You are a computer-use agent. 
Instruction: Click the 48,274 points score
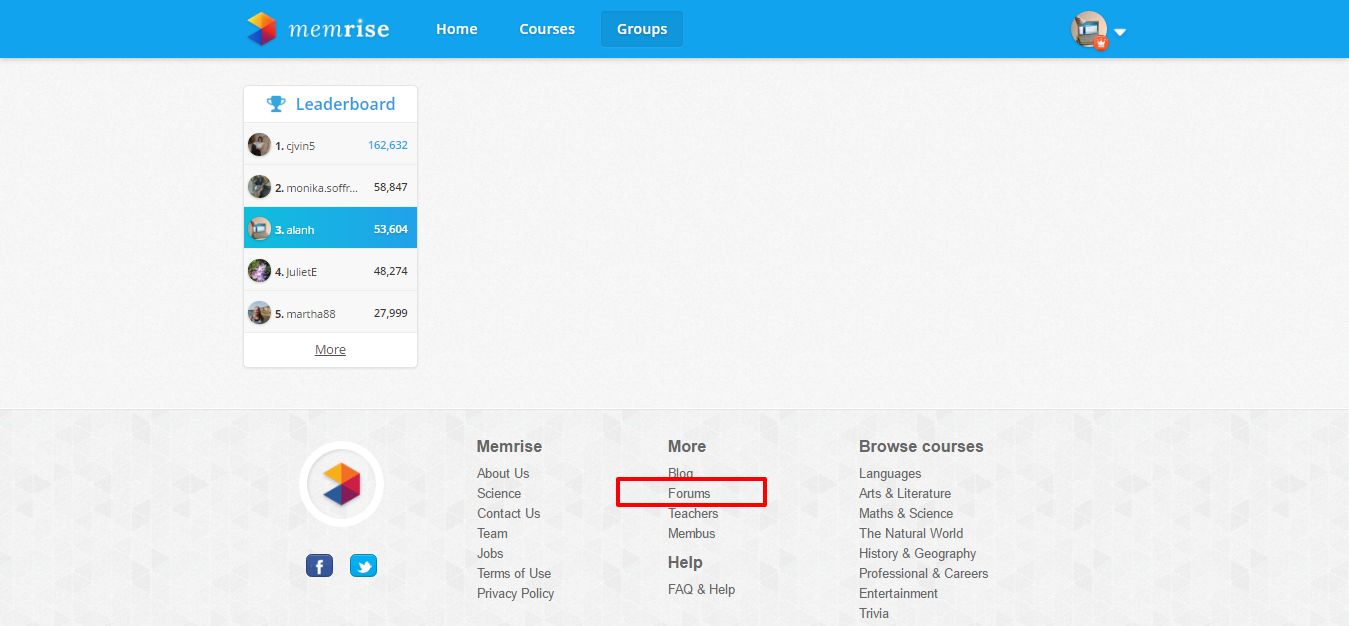[x=390, y=271]
